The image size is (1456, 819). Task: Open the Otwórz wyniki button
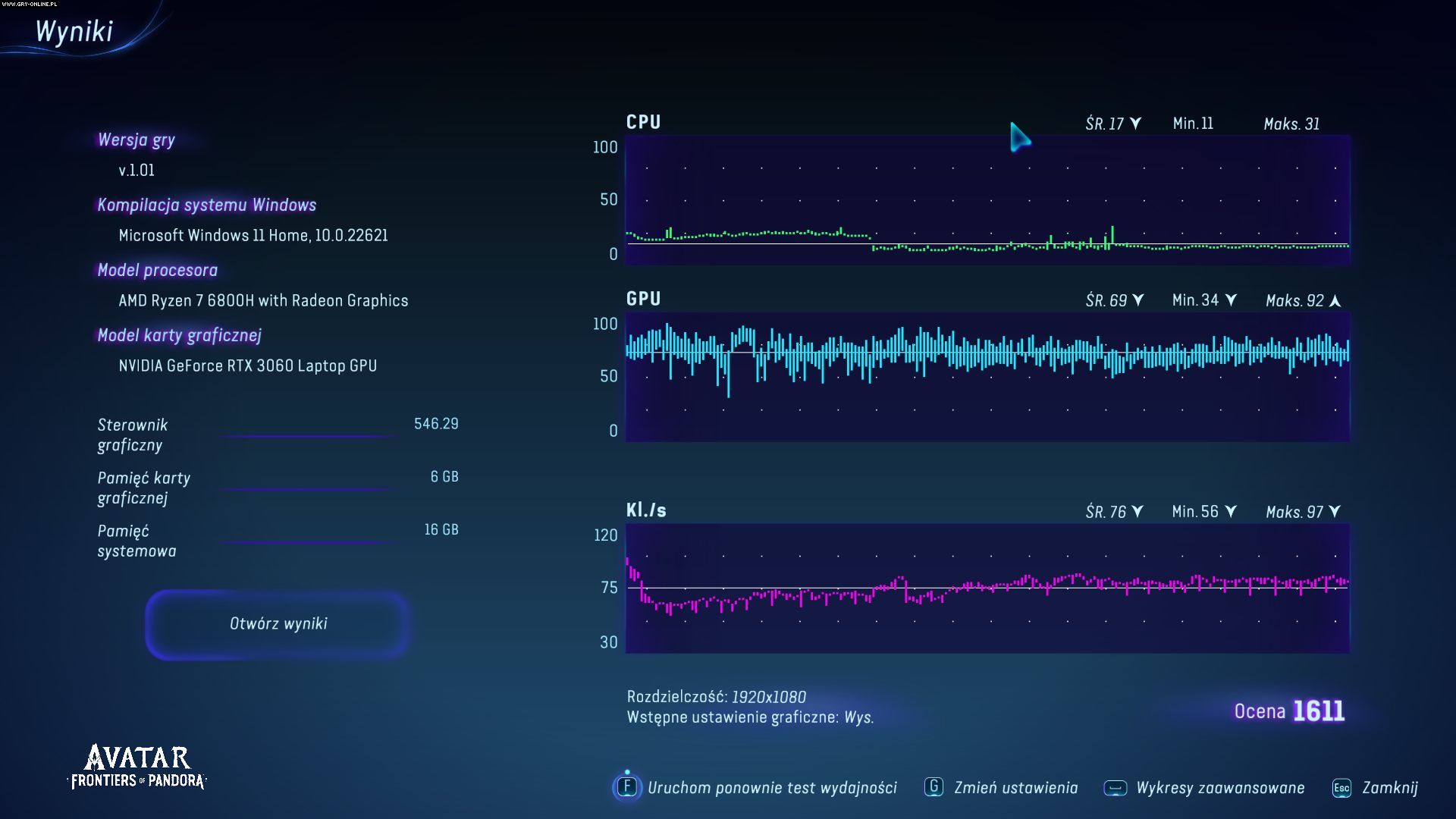[x=278, y=623]
